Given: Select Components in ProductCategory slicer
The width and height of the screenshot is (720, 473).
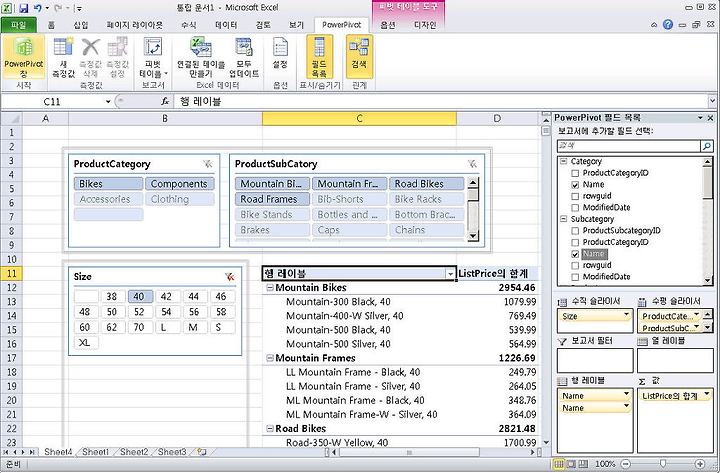Looking at the screenshot, I should pyautogui.click(x=180, y=184).
